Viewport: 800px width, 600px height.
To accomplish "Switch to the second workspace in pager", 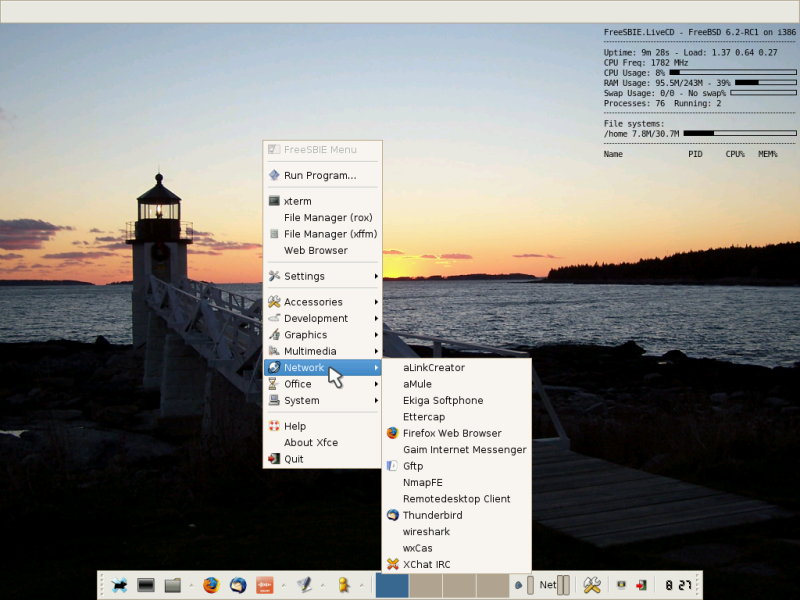I will coord(426,585).
